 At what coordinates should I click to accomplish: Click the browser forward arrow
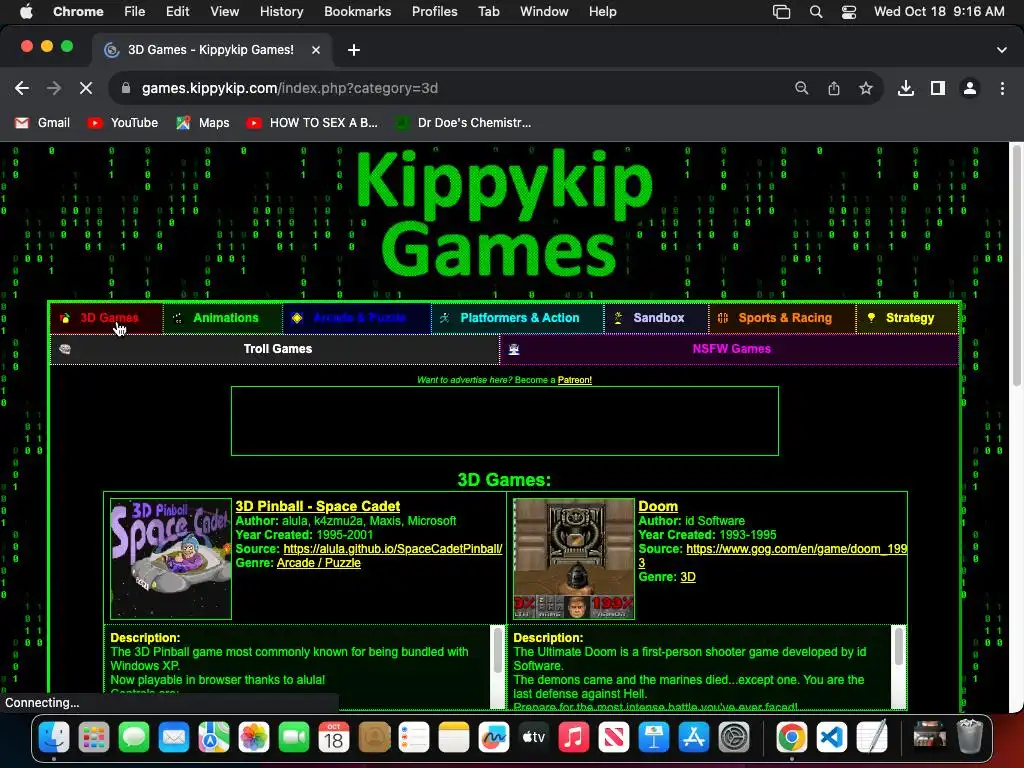click(x=54, y=88)
